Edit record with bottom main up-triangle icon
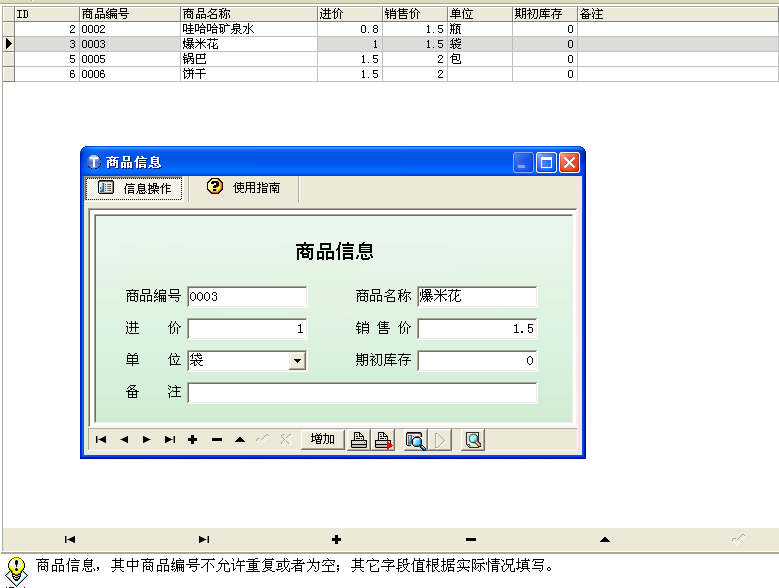 605,539
